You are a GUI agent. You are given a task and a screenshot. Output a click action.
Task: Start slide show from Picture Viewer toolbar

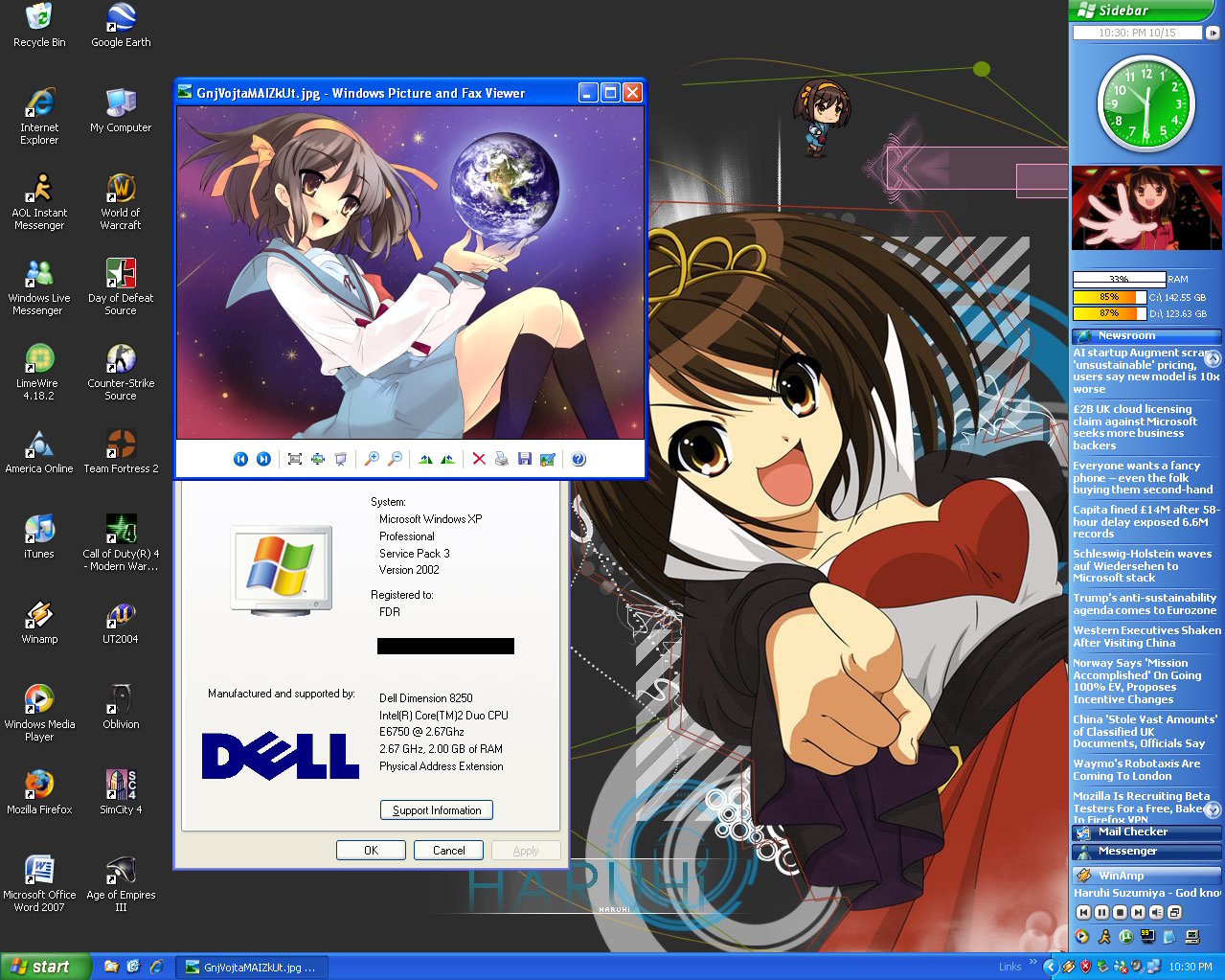340,459
